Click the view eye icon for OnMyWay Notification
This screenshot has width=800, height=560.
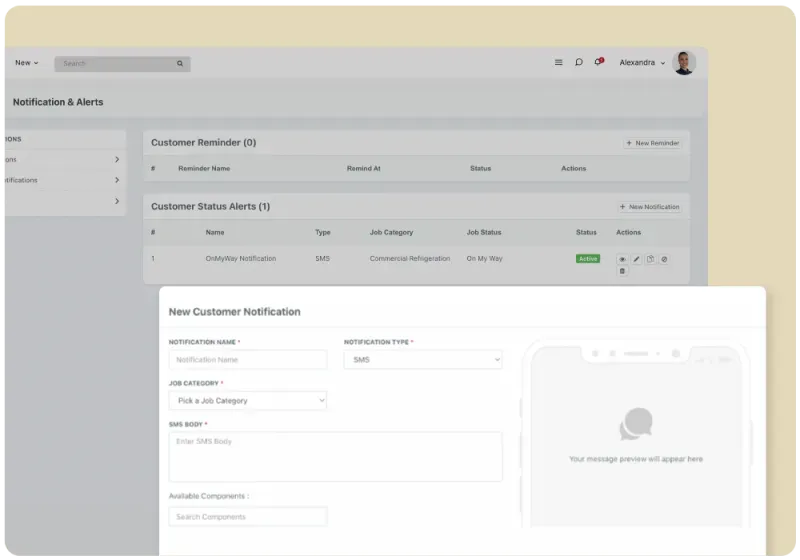[x=622, y=259]
